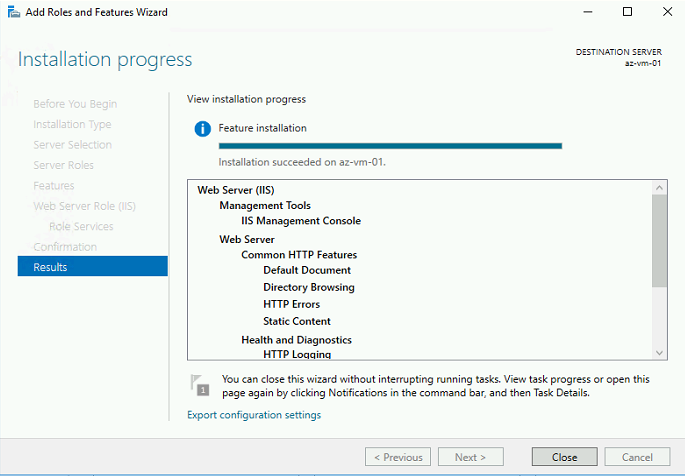Click the 'Feature installation' label

[263, 128]
